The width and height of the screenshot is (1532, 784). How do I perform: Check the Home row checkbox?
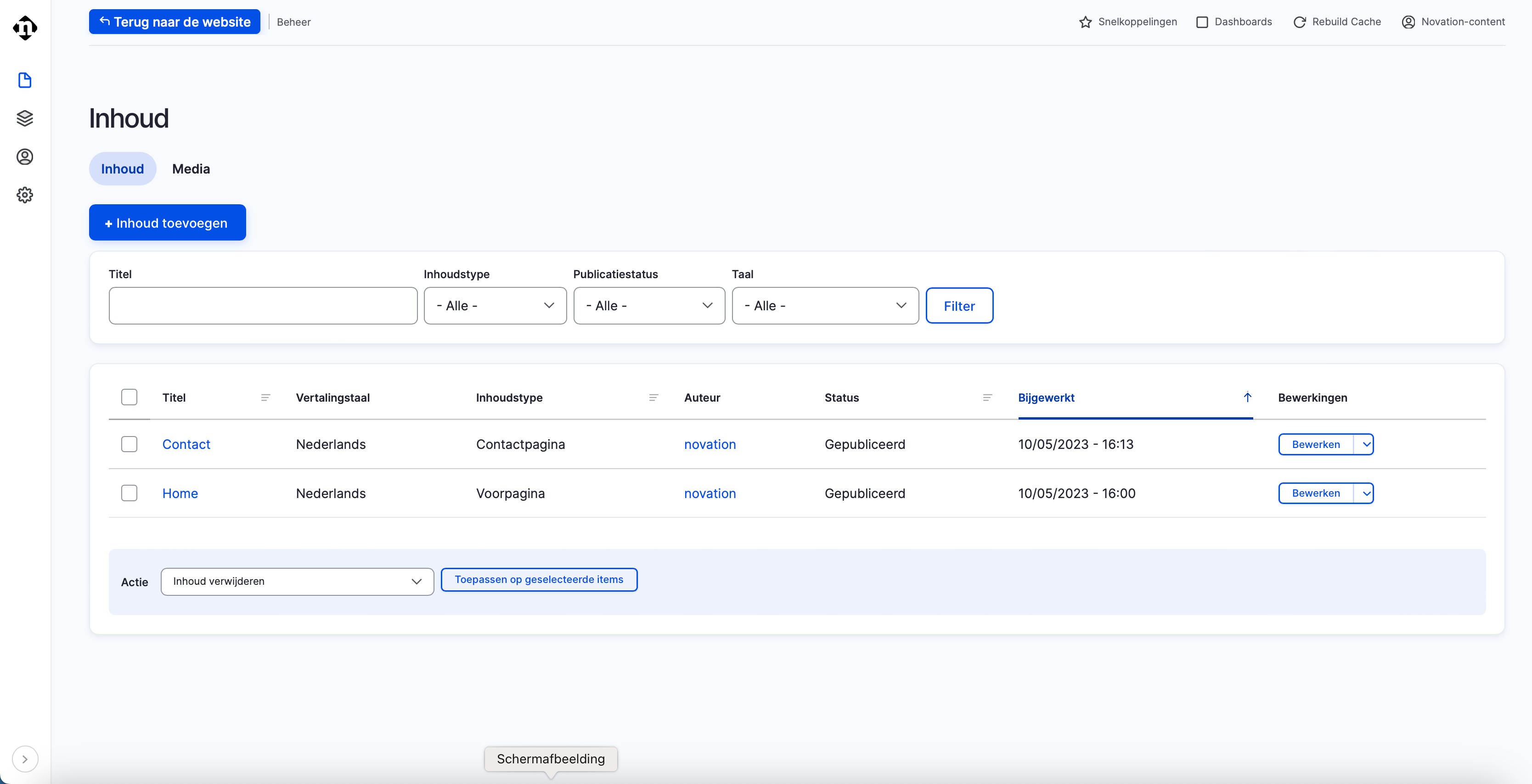(x=129, y=493)
